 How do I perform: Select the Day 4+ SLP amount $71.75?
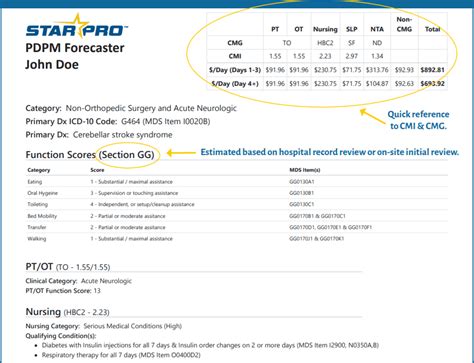tap(352, 84)
